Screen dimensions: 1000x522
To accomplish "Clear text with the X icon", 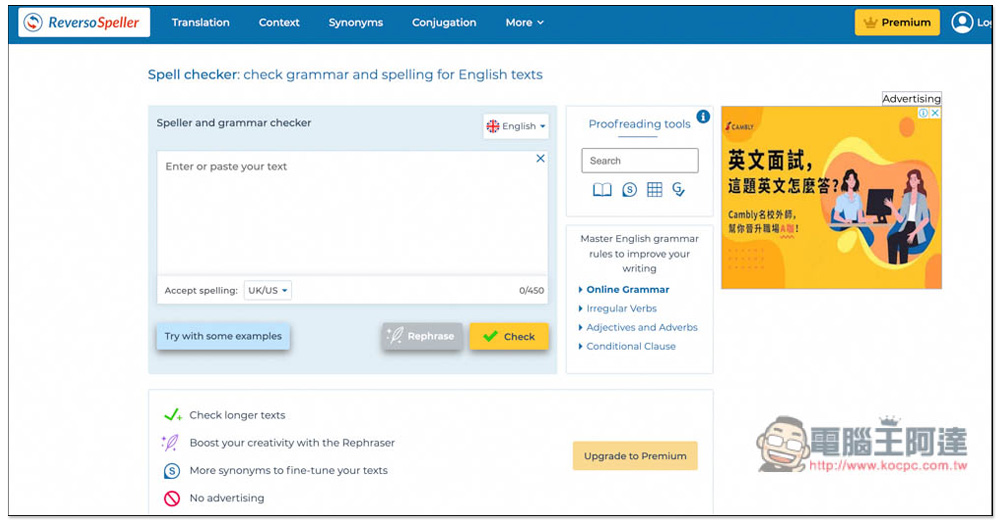I will click(541, 158).
